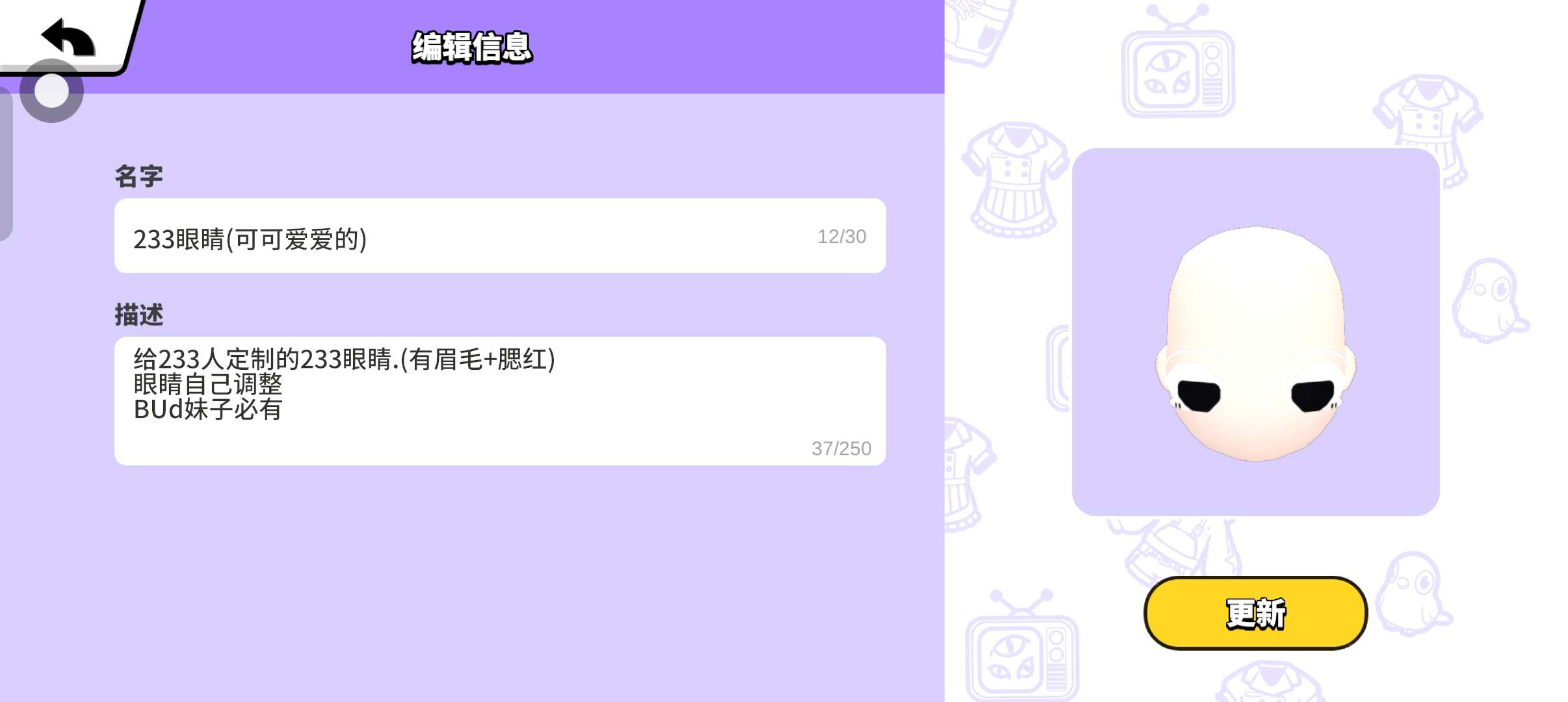1568x702 pixels.
Task: Click the 描述 field label
Action: tap(138, 315)
